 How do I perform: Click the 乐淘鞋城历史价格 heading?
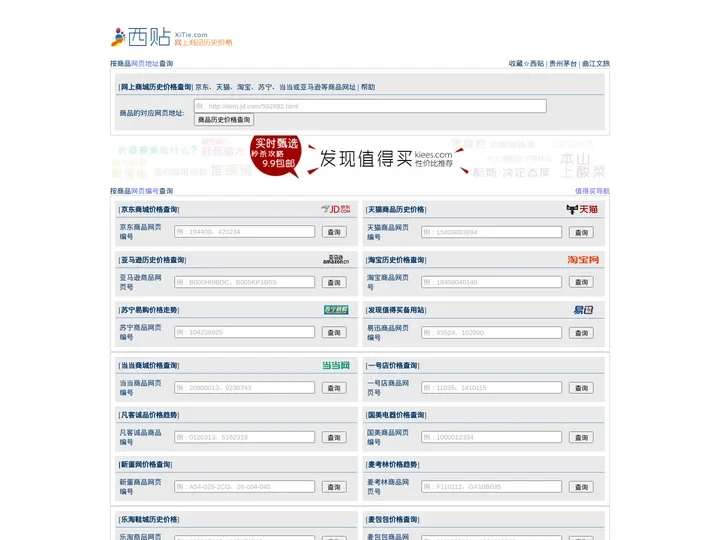click(149, 519)
